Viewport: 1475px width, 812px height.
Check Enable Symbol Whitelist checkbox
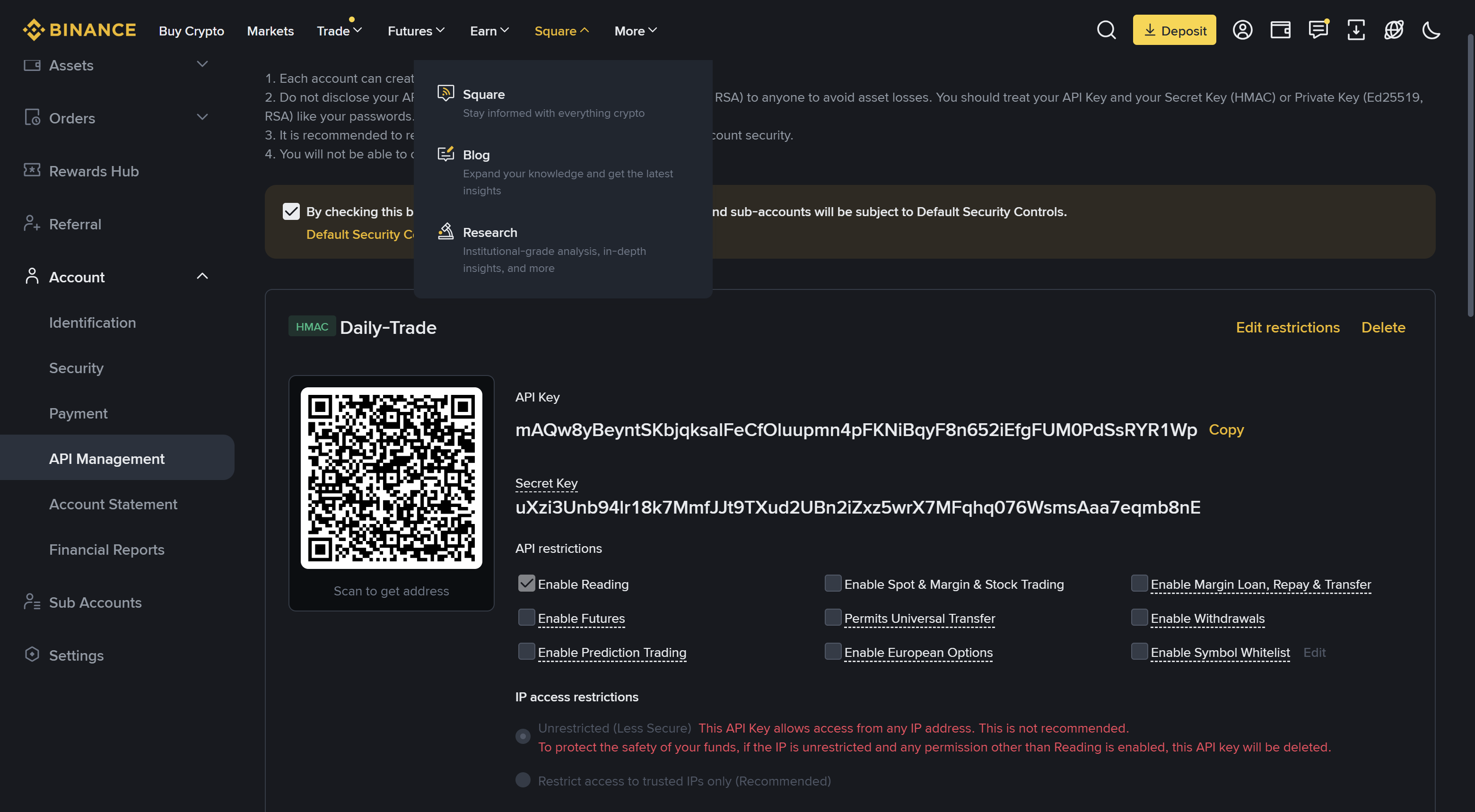click(x=1139, y=652)
